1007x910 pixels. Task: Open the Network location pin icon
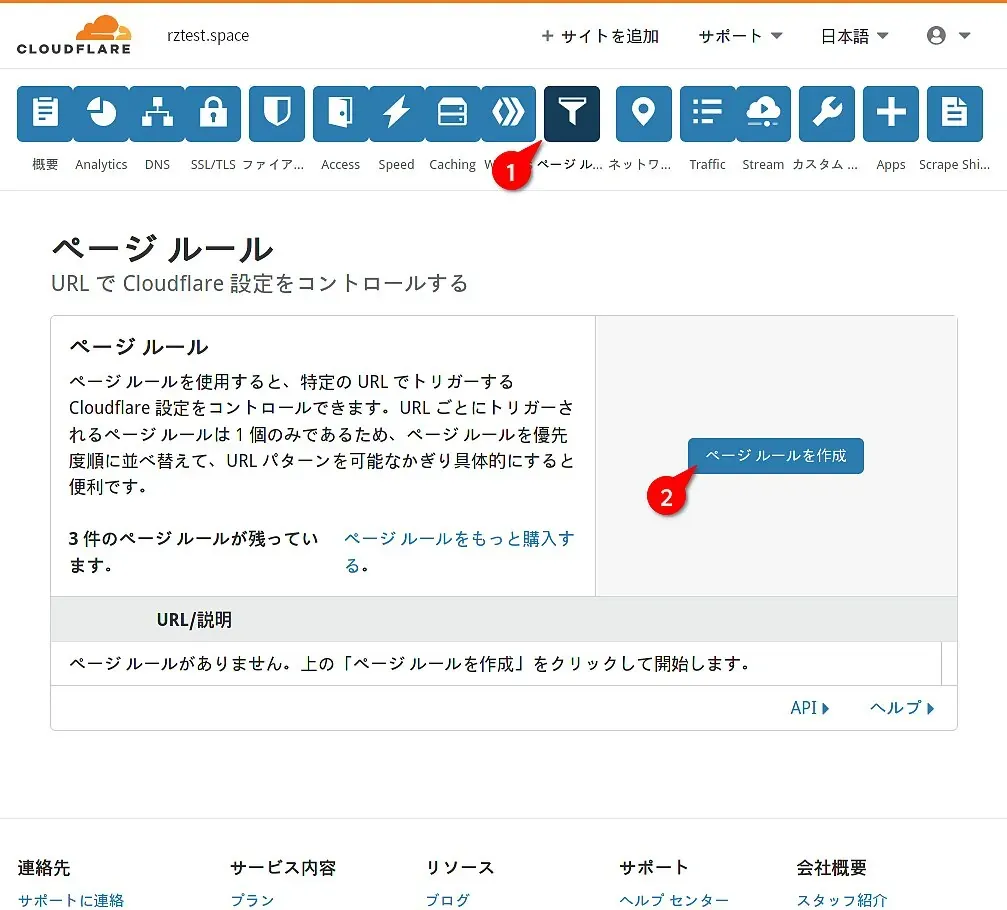[x=644, y=114]
